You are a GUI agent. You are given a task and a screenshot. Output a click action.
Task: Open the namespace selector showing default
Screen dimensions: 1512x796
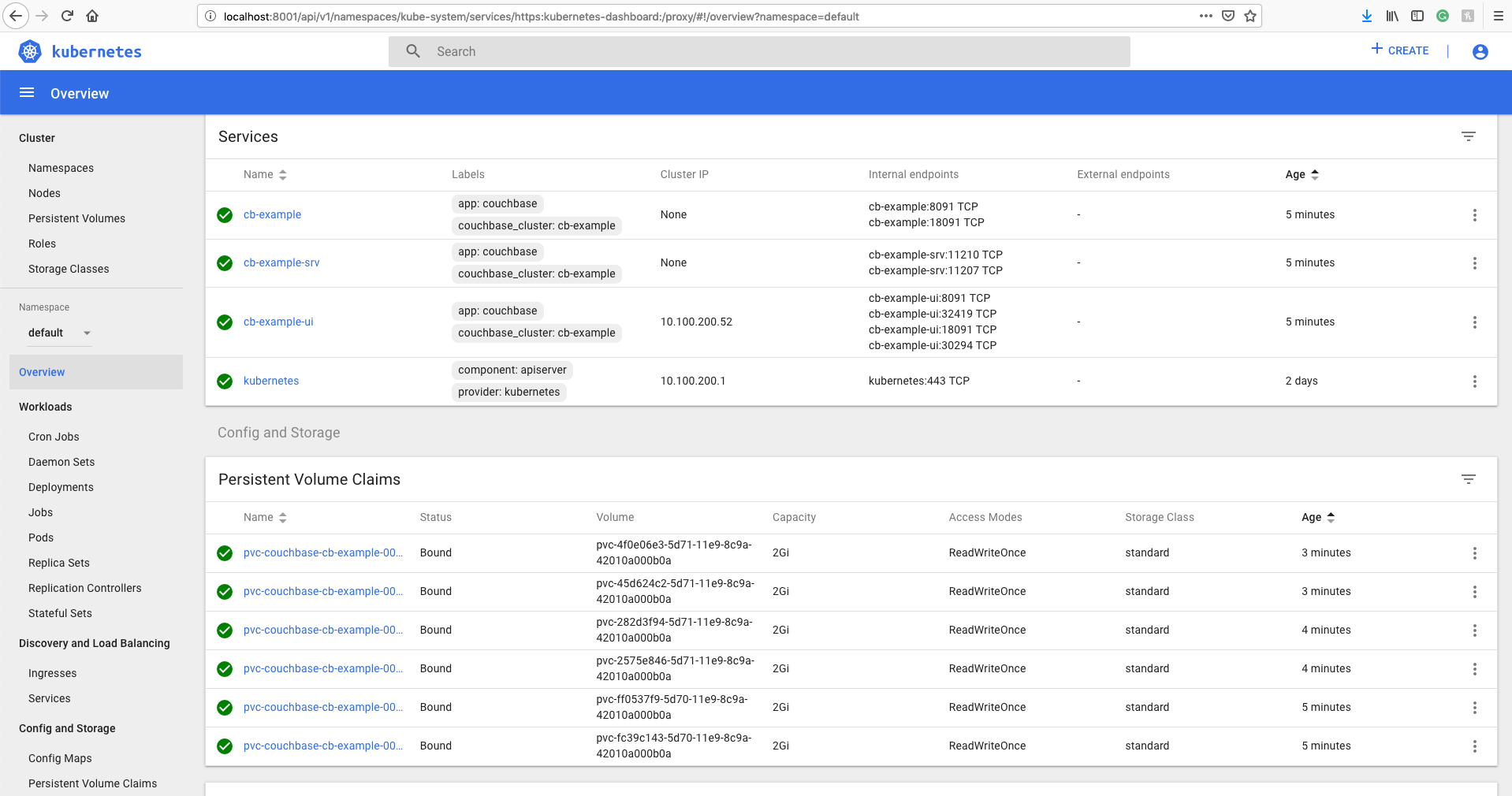(x=59, y=333)
